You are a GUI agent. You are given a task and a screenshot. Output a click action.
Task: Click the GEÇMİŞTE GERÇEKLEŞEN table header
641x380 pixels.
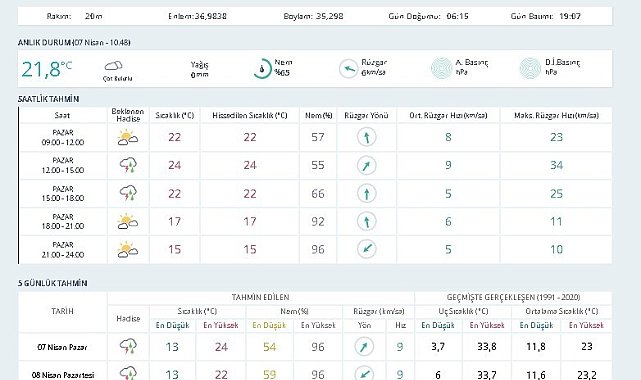click(513, 297)
